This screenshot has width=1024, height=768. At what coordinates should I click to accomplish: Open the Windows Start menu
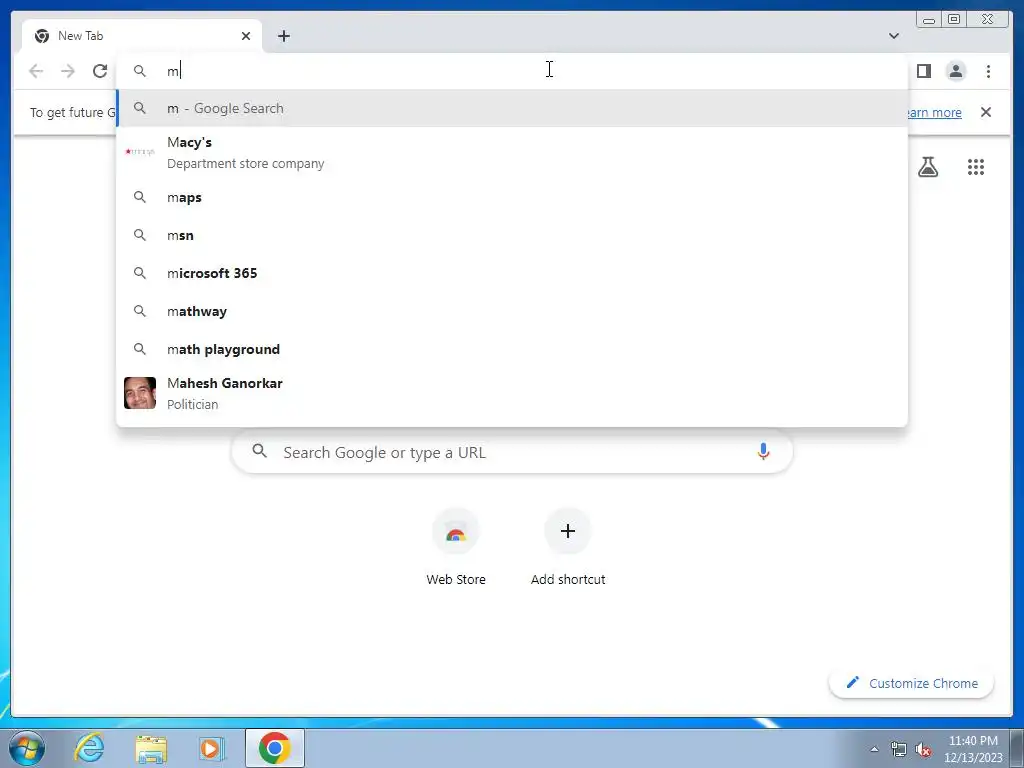point(27,748)
